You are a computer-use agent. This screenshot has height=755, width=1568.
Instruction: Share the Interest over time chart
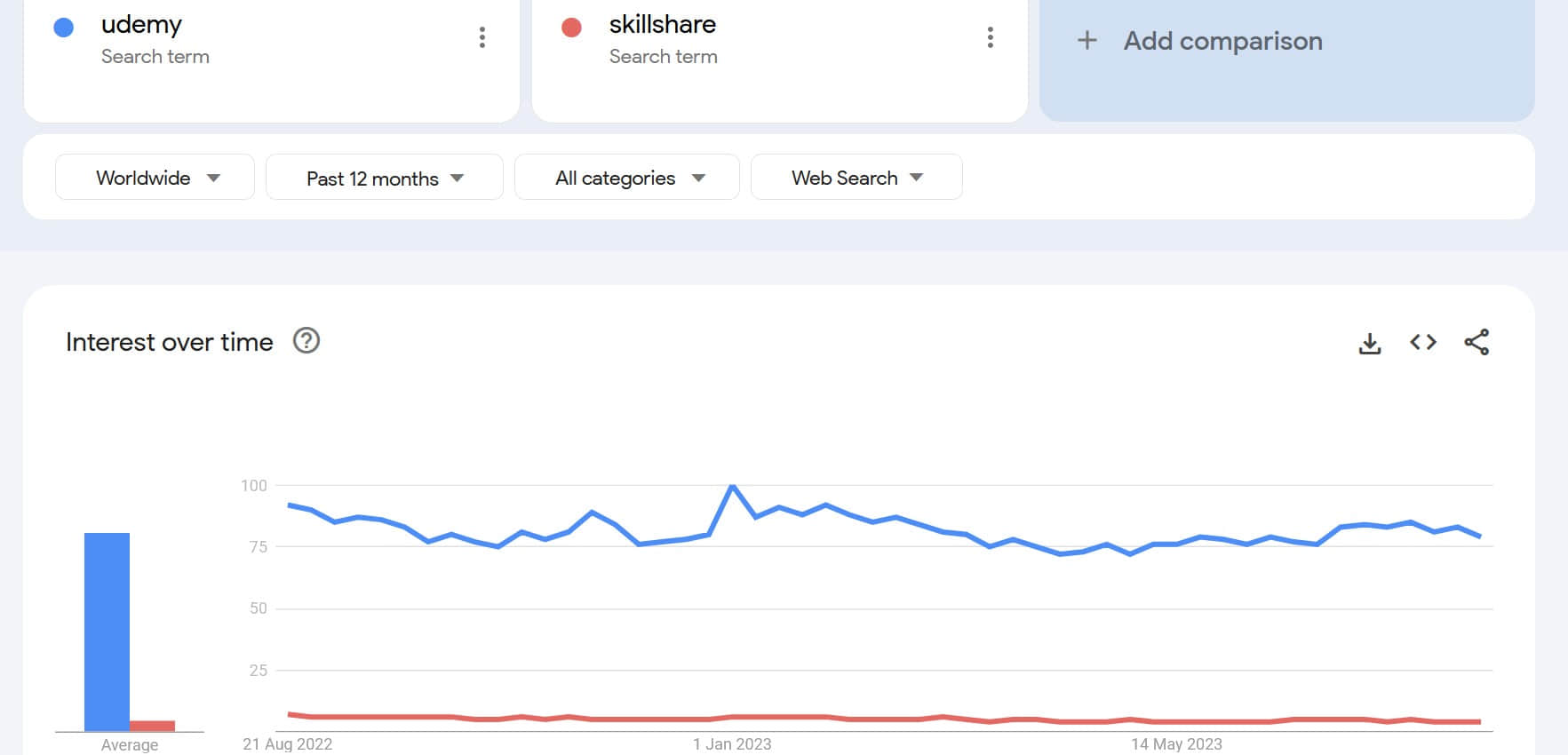(1476, 342)
